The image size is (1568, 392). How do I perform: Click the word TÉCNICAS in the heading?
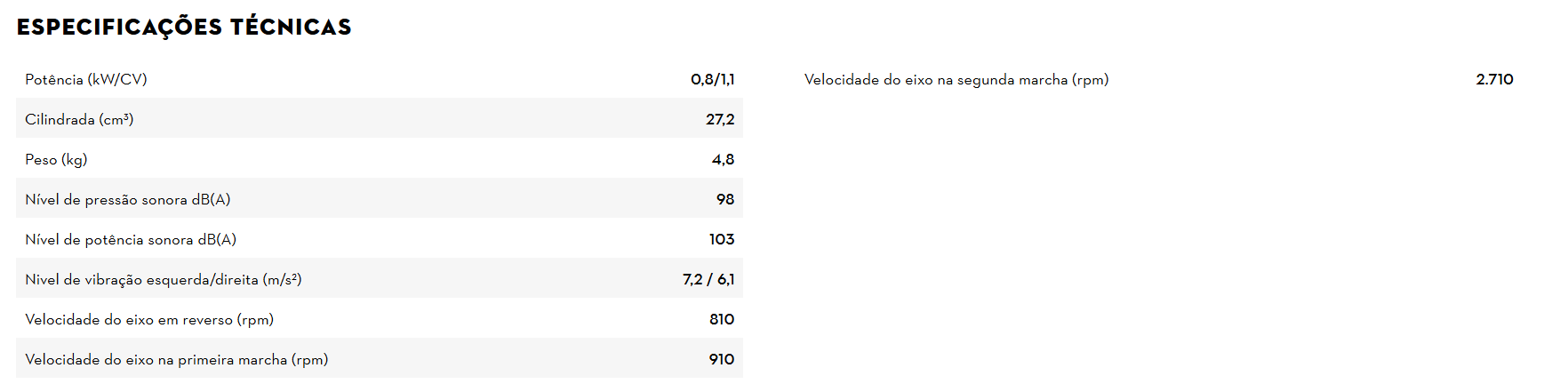tap(291, 28)
